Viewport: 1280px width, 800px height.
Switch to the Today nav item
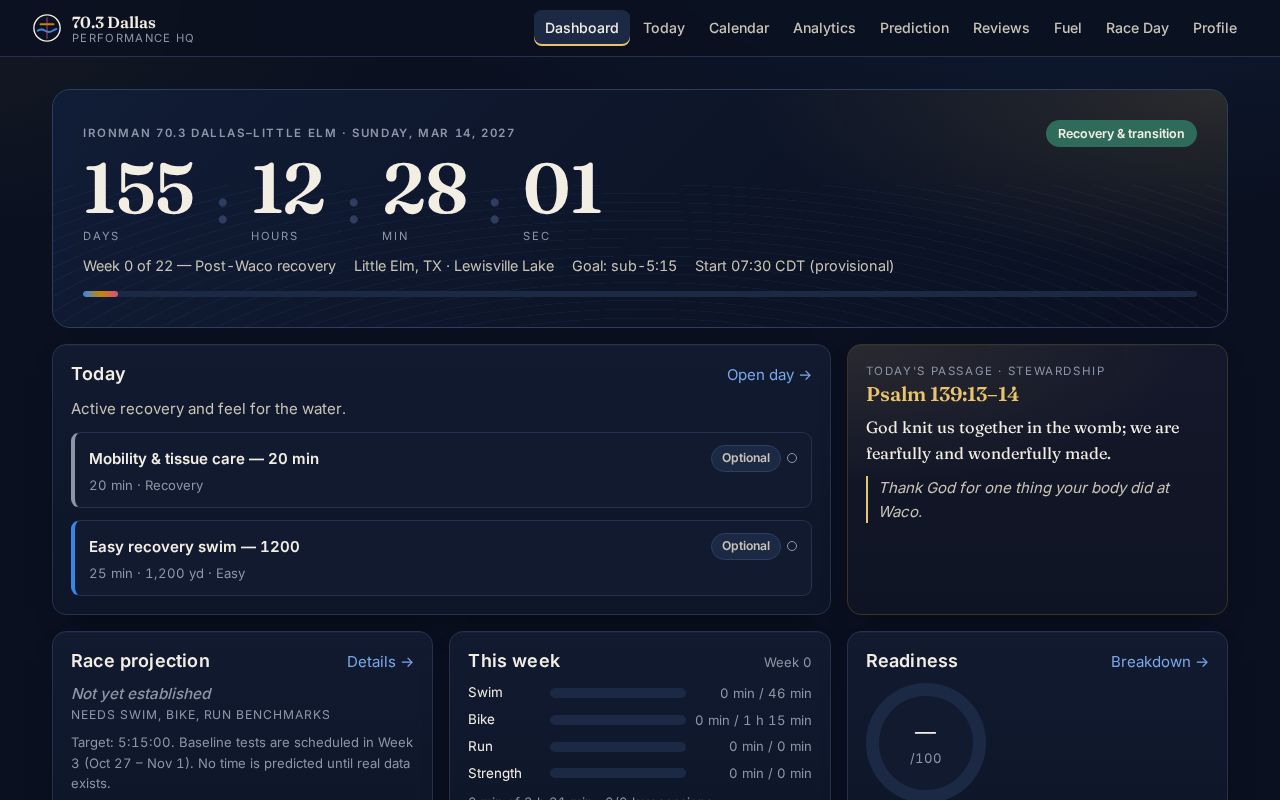[x=664, y=28]
